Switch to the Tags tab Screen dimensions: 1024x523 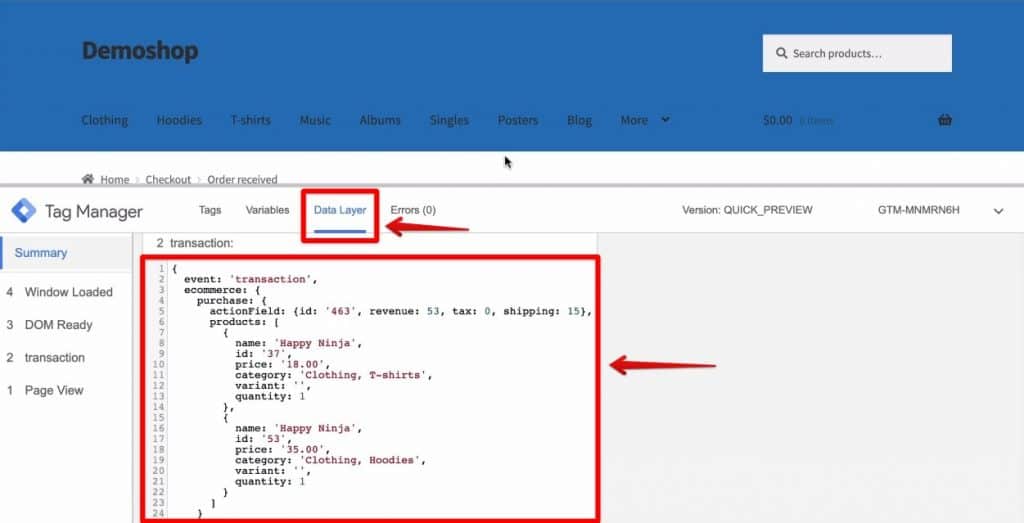coord(210,210)
